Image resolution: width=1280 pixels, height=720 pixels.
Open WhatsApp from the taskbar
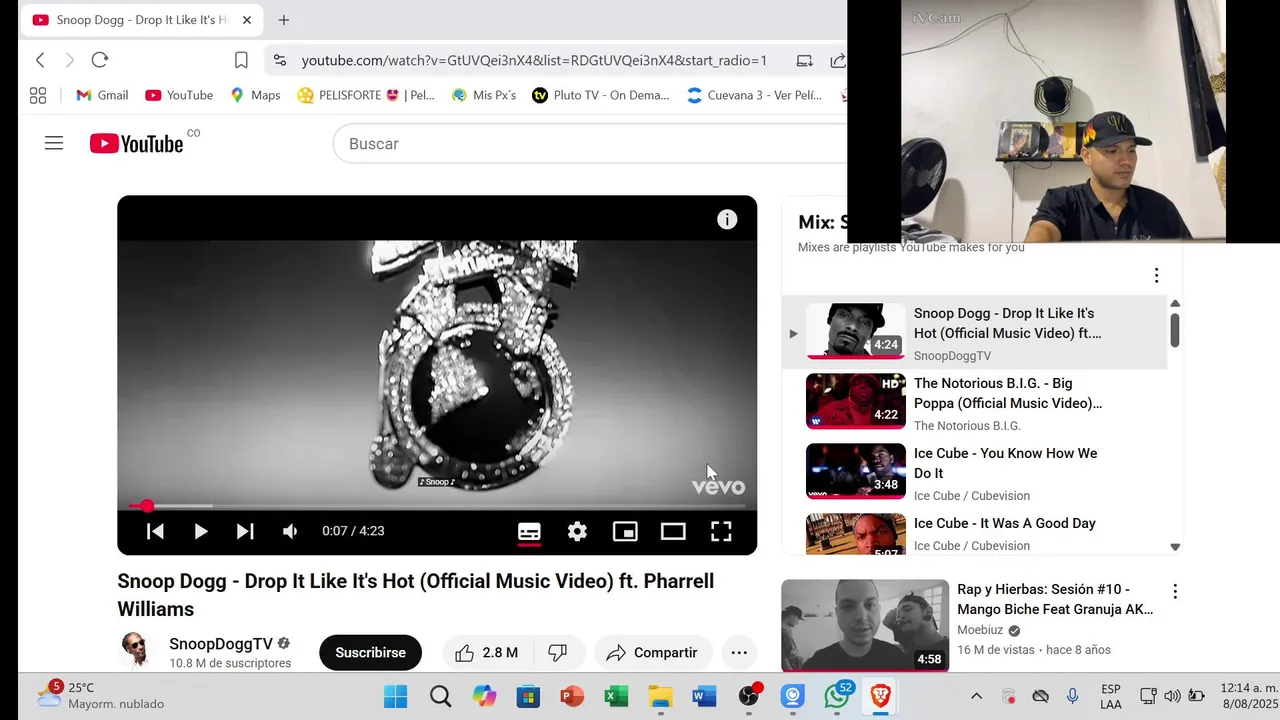[x=837, y=696]
